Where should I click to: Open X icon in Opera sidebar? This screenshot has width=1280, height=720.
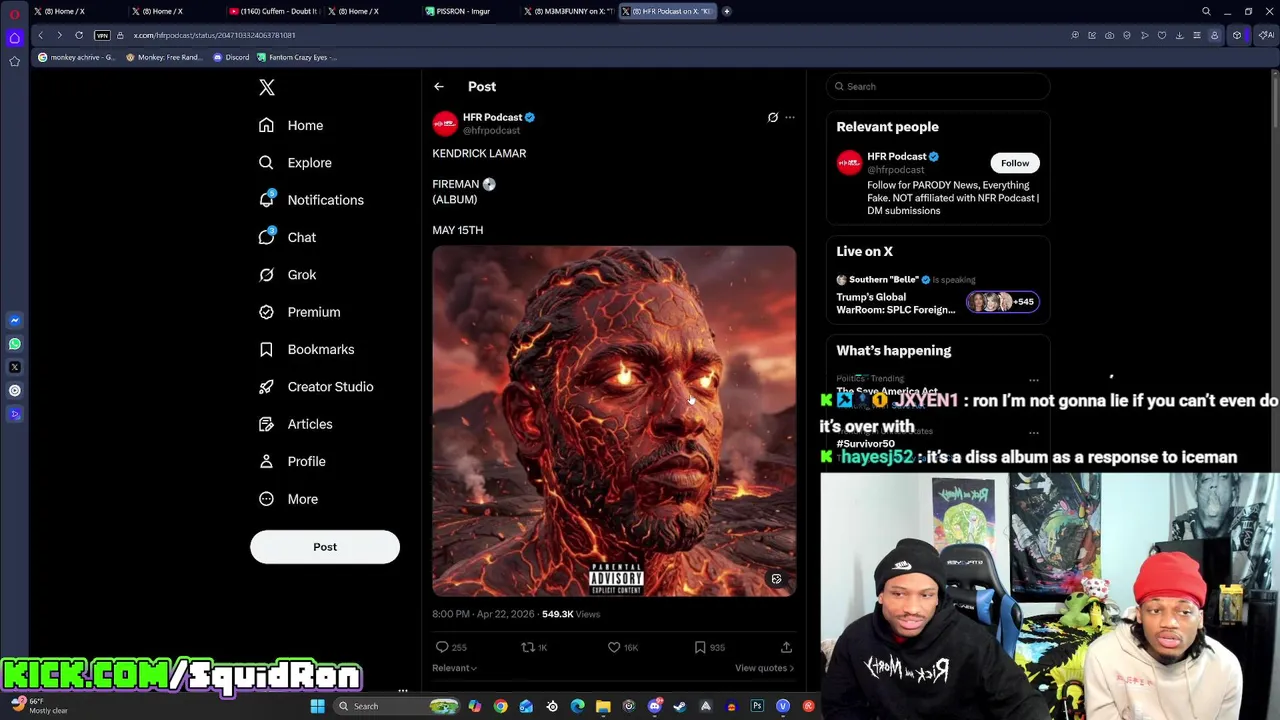[x=14, y=367]
